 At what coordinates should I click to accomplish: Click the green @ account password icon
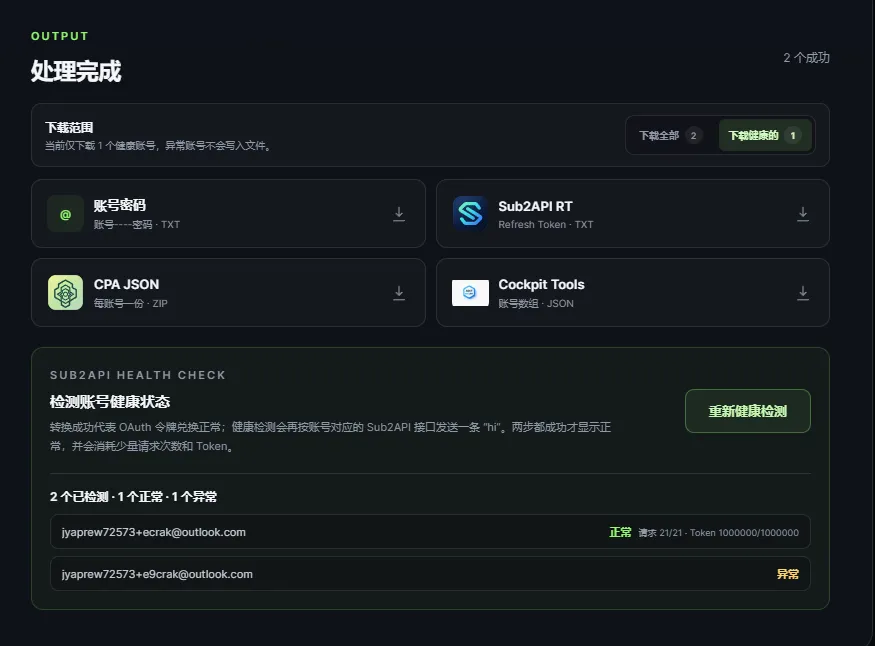65,214
